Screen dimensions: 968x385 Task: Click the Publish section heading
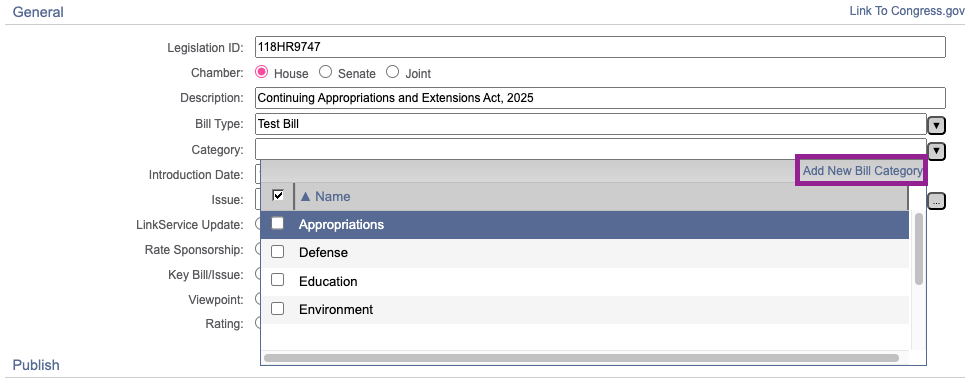click(x=36, y=365)
